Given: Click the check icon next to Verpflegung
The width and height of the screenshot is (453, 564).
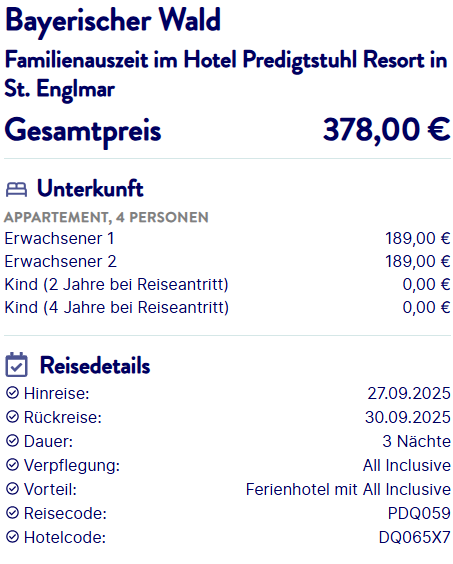Looking at the screenshot, I should pyautogui.click(x=13, y=465).
